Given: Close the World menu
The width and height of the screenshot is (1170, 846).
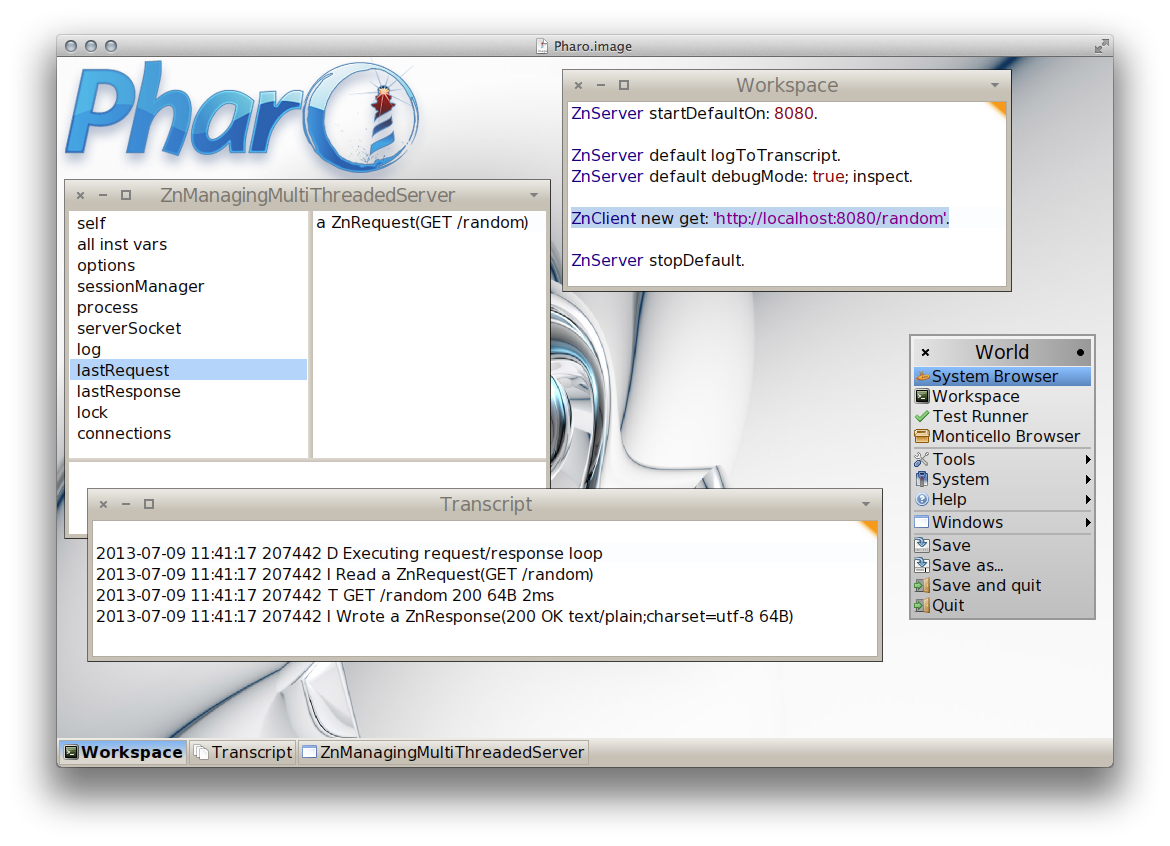Looking at the screenshot, I should click(925, 352).
